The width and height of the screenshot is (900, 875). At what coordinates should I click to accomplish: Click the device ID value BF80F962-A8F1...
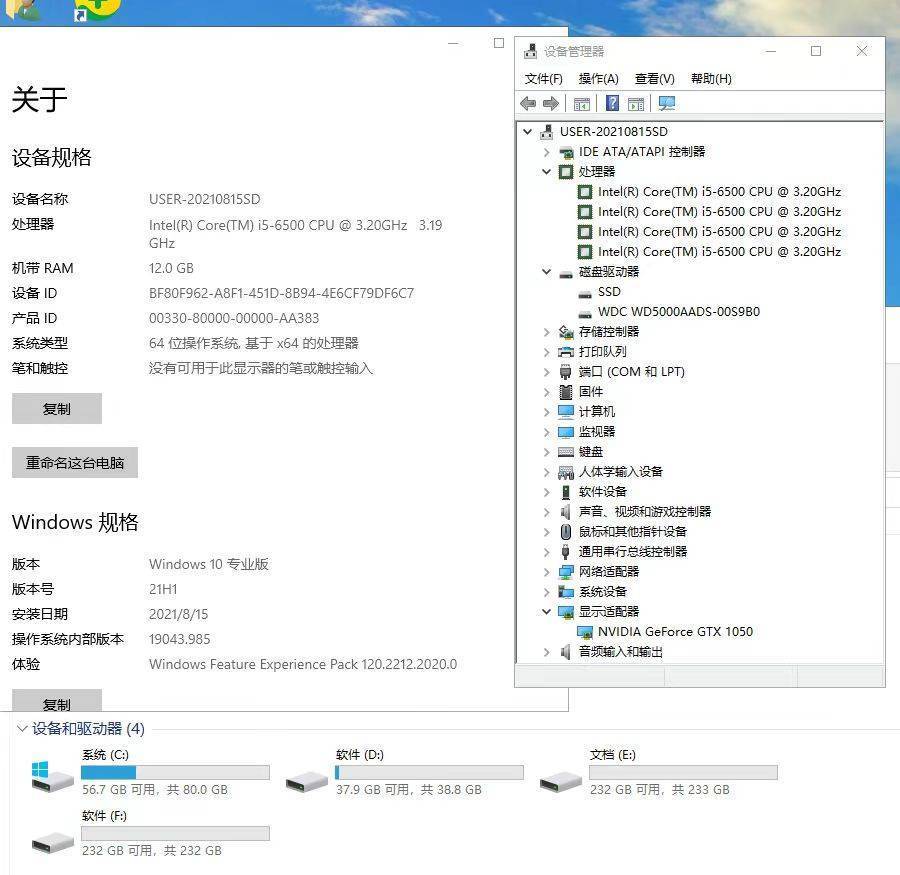[281, 293]
